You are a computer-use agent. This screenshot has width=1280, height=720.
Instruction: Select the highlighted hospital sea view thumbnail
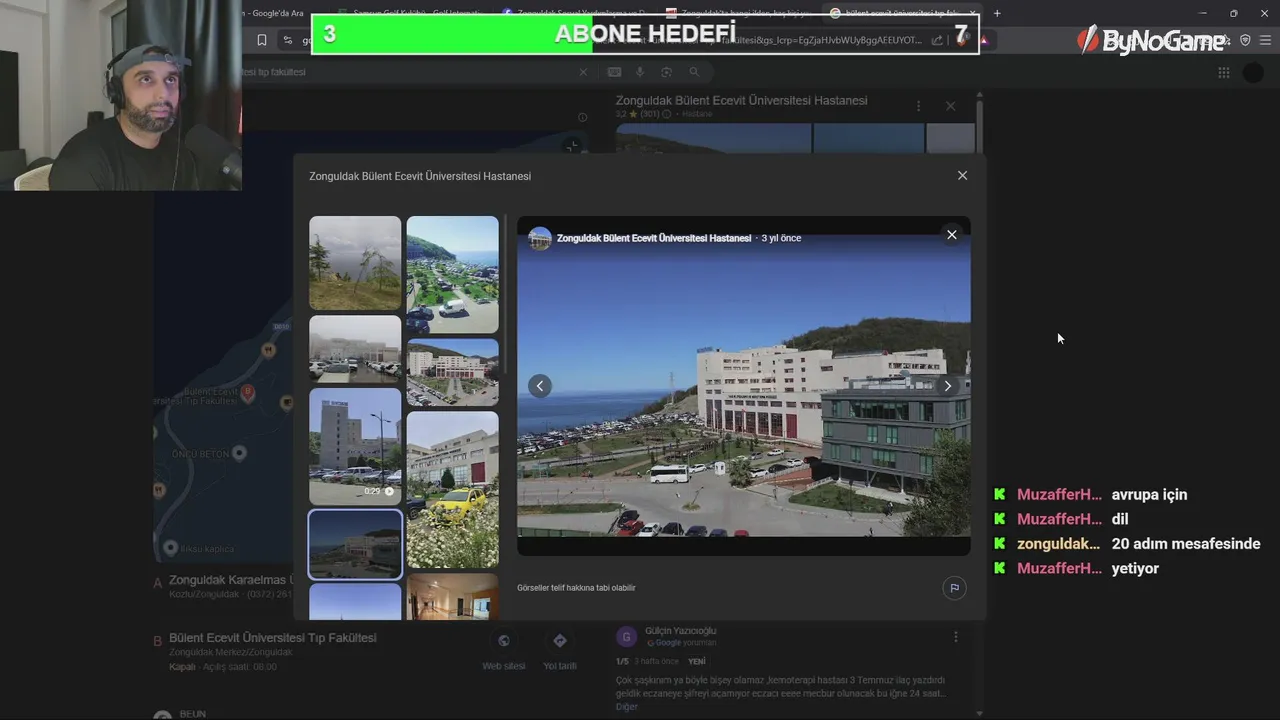[x=355, y=544]
